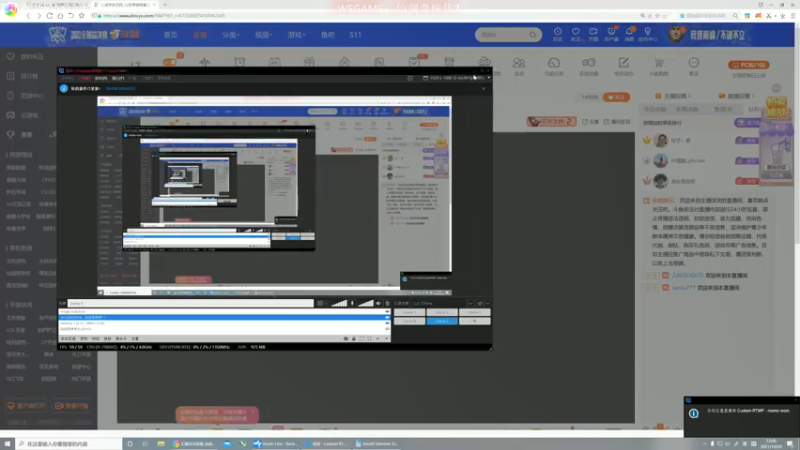The image size is (800, 450).
Task: Toggle visibility eye of third source row
Action: click(x=387, y=323)
